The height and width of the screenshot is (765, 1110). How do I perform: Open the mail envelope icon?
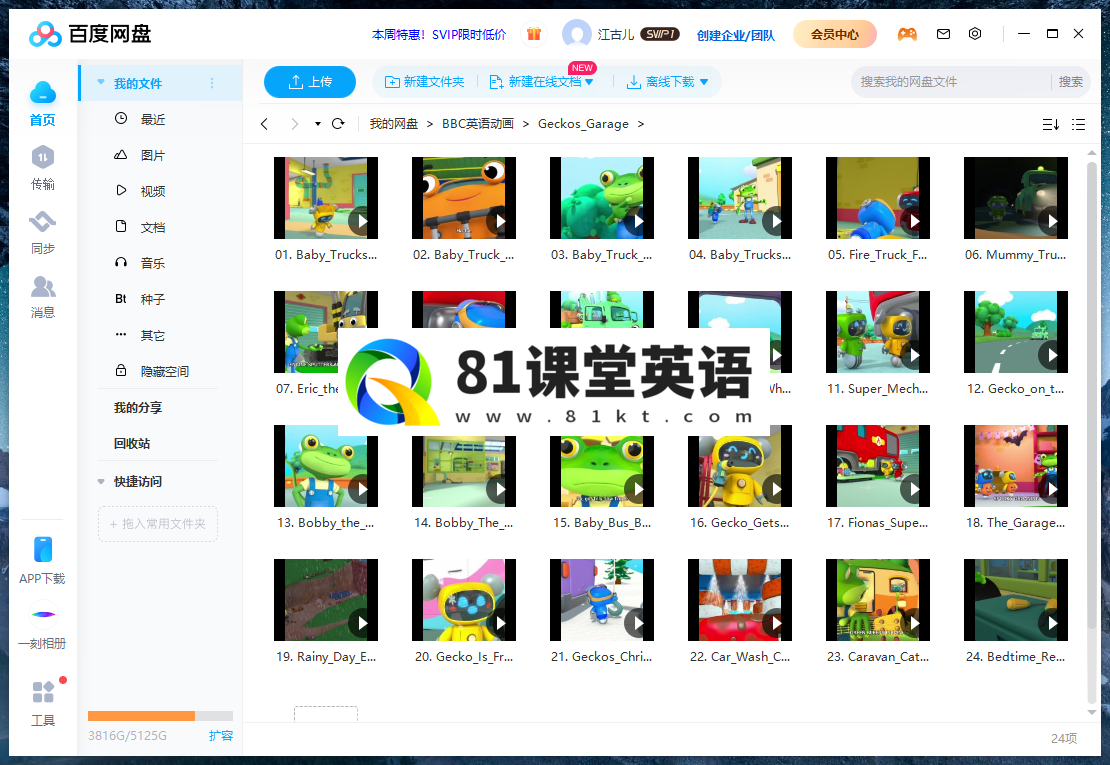[x=943, y=33]
